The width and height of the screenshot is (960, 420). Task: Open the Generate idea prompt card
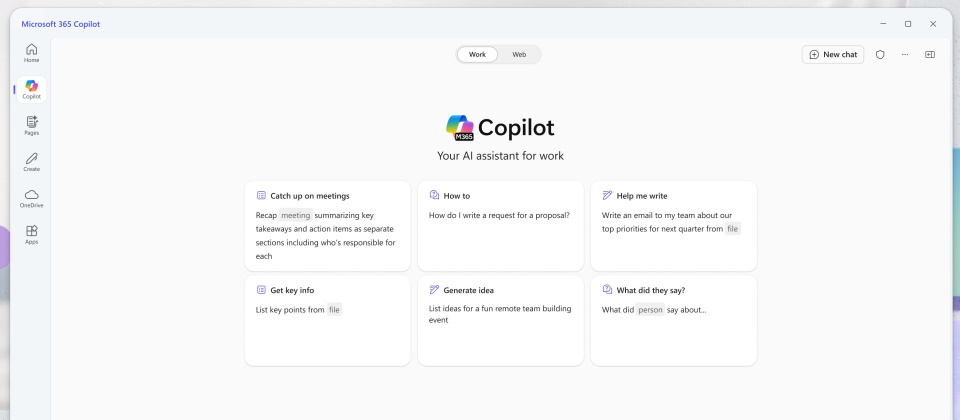(500, 320)
